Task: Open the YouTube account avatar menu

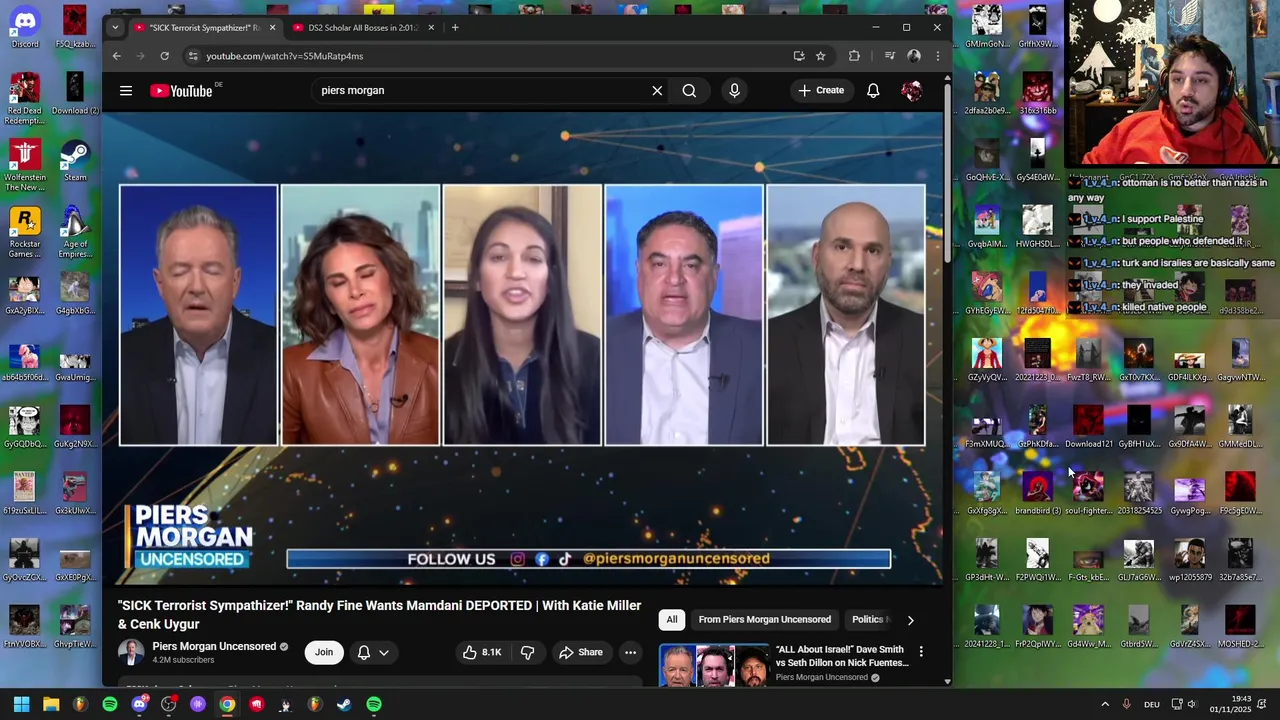Action: pos(911,91)
